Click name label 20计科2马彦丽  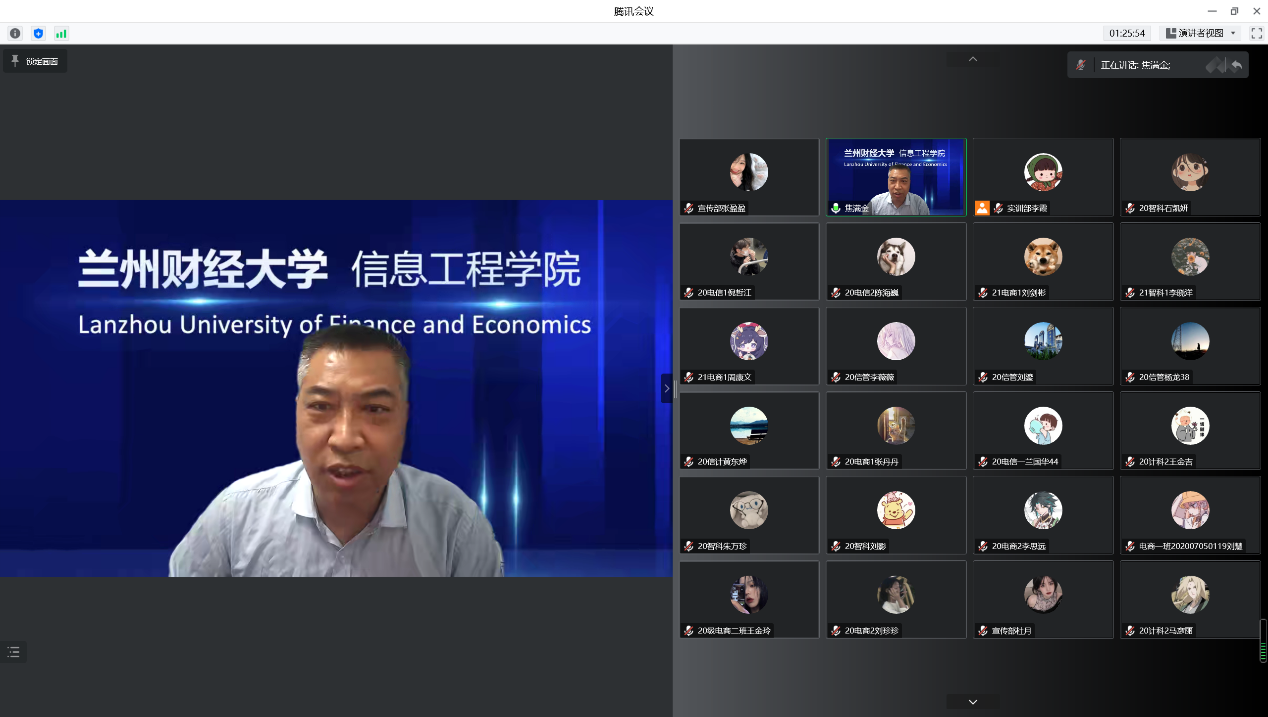[1165, 631]
